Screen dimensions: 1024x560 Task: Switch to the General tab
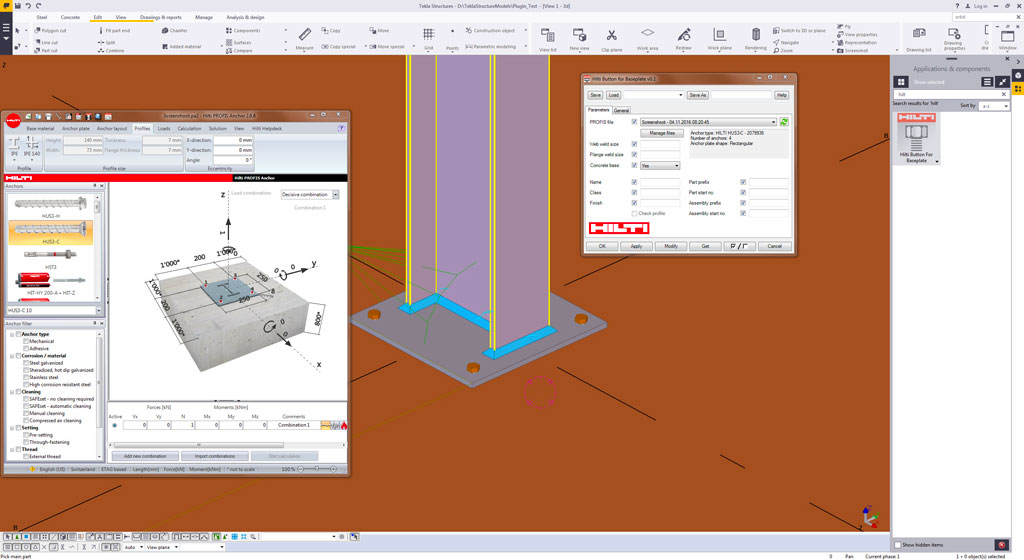click(621, 110)
